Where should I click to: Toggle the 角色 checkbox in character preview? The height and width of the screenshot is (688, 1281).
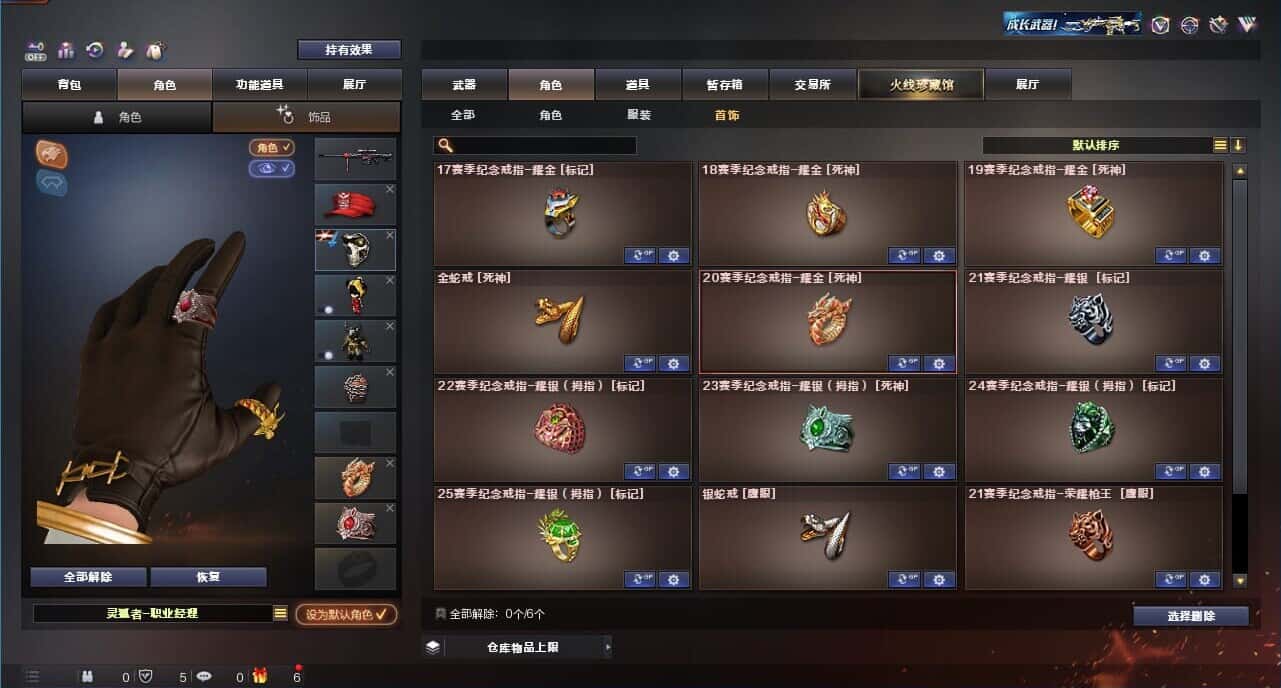tap(272, 147)
